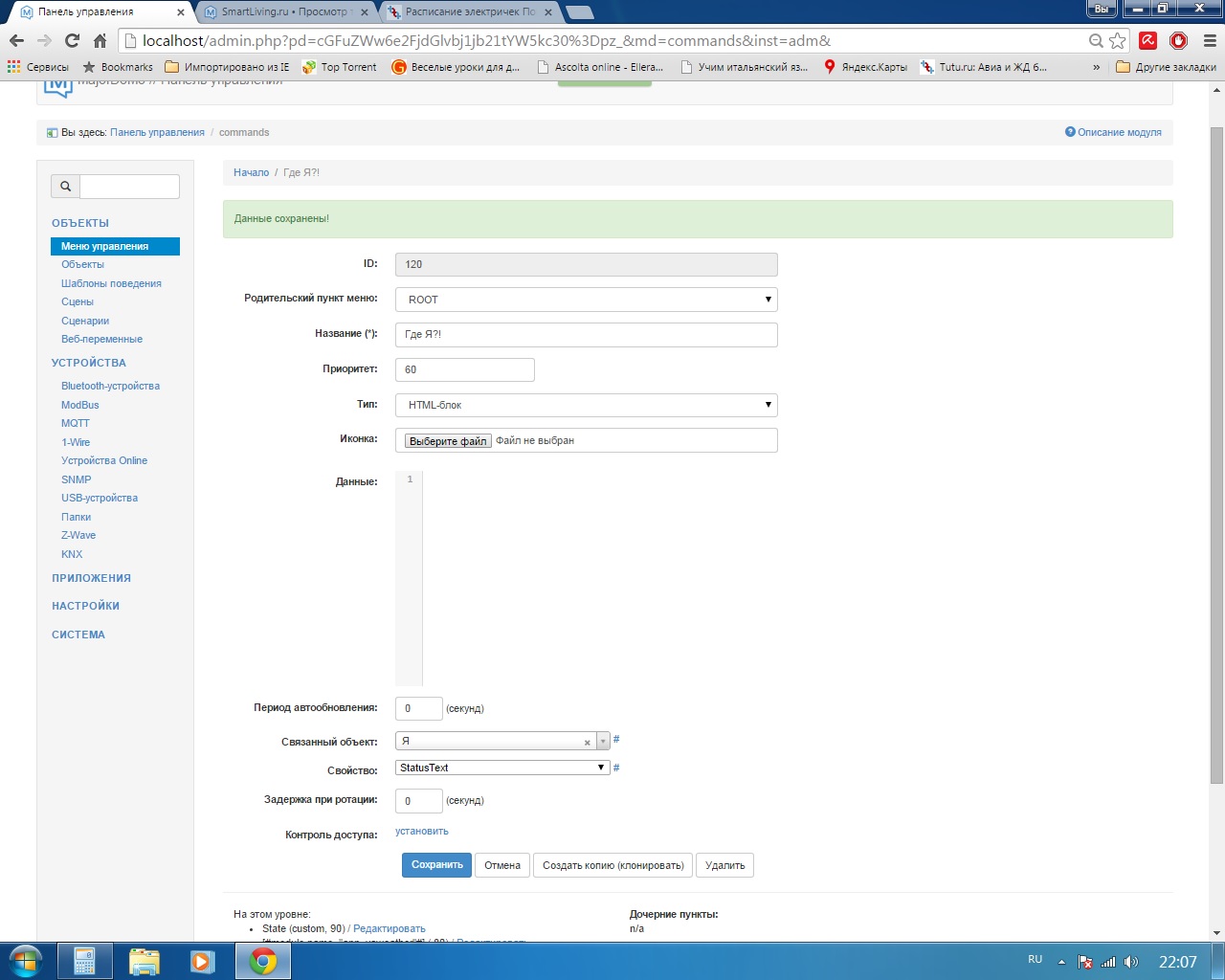Click the Редактировать link for State item
Viewport: 1225px width, 980px height.
[390, 928]
